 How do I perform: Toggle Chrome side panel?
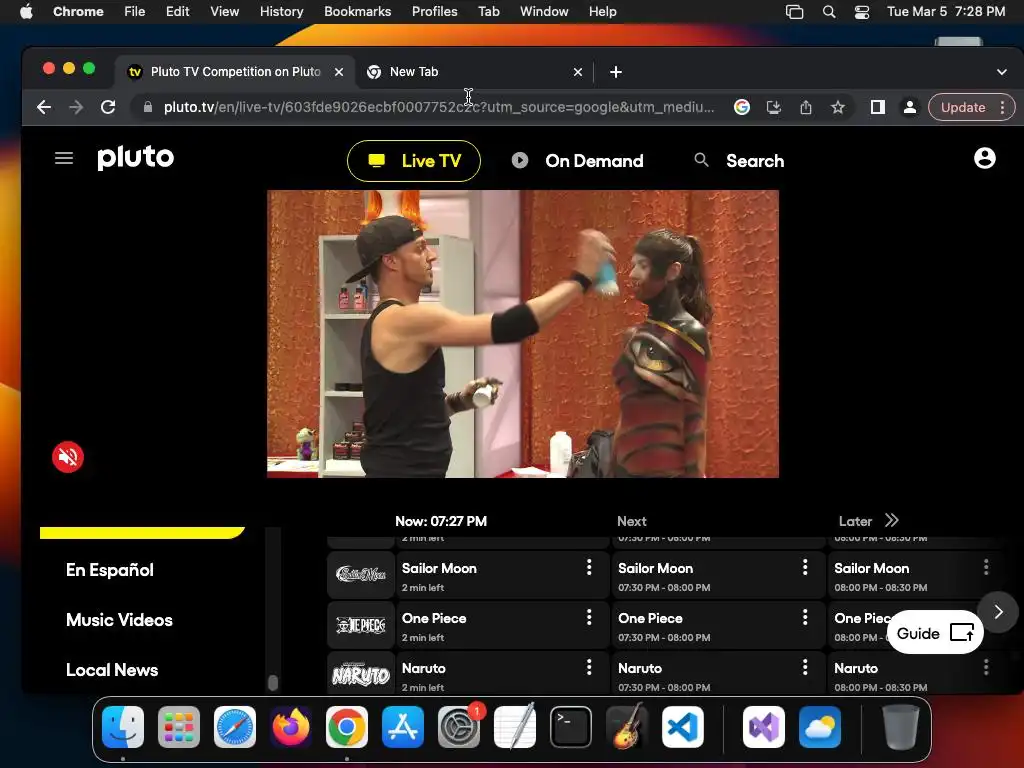pyautogui.click(x=878, y=107)
